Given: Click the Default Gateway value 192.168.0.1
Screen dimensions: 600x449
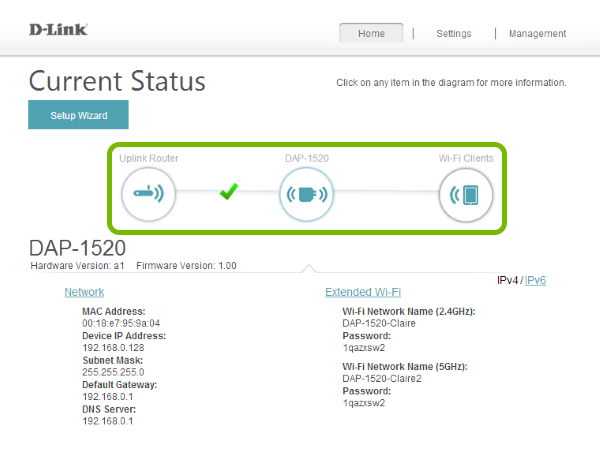Looking at the screenshot, I should tap(108, 397).
